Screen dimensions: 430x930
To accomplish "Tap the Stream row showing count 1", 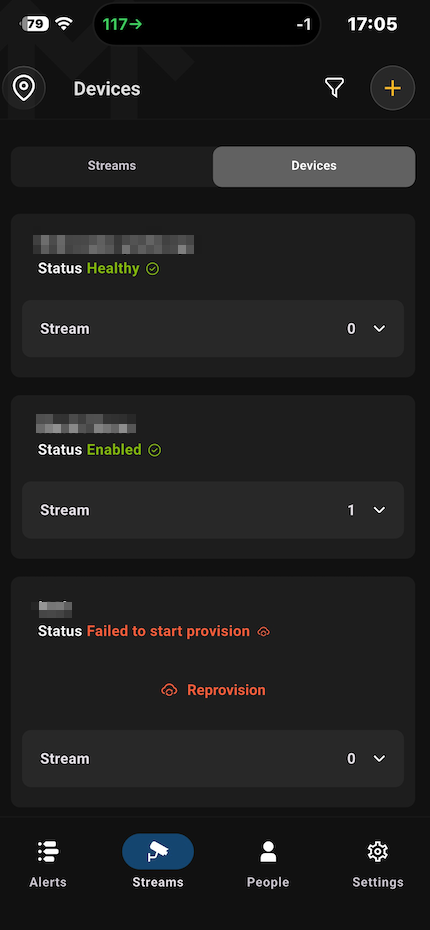I will click(x=213, y=510).
